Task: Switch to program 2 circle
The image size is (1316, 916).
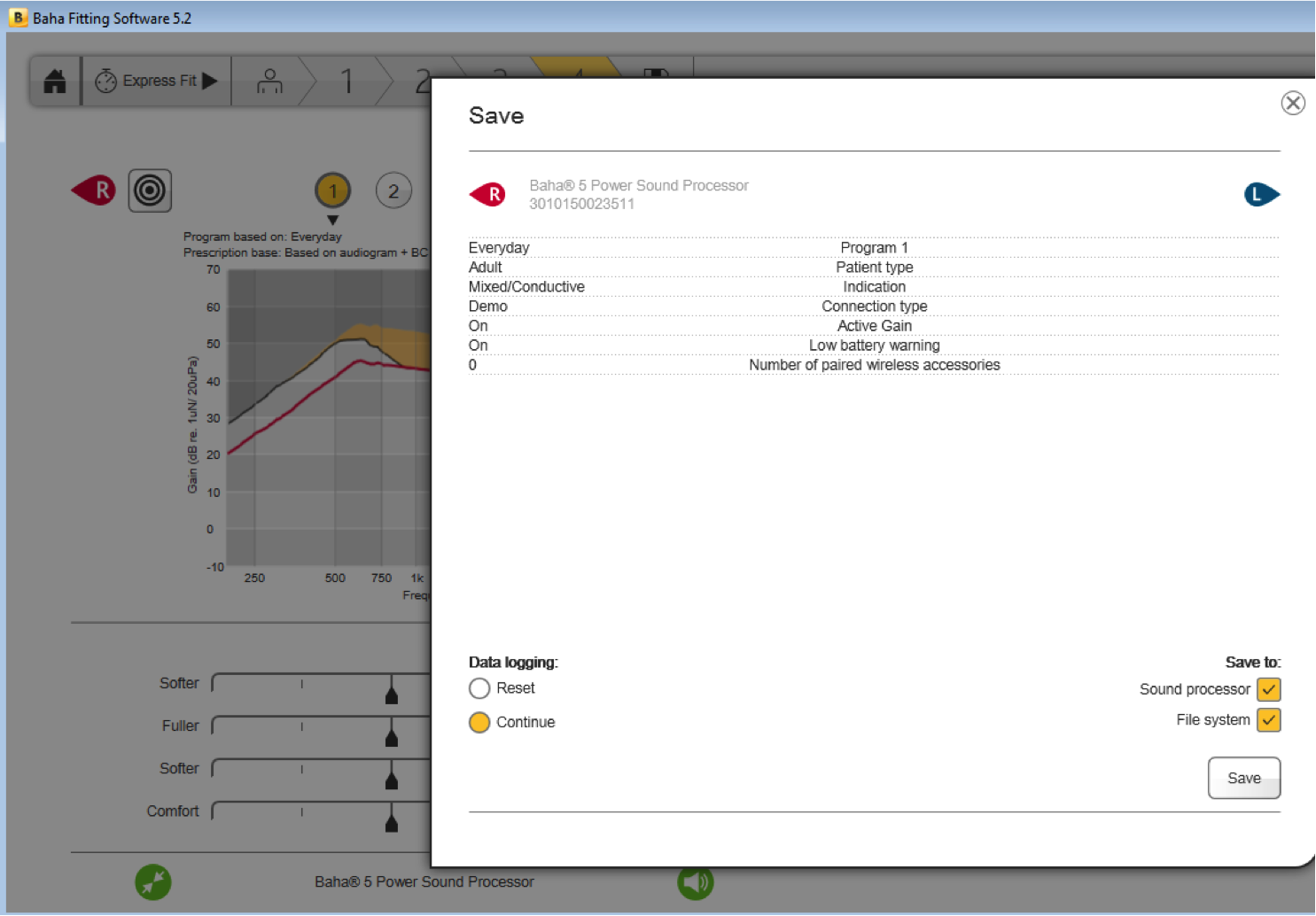Action: coord(393,190)
